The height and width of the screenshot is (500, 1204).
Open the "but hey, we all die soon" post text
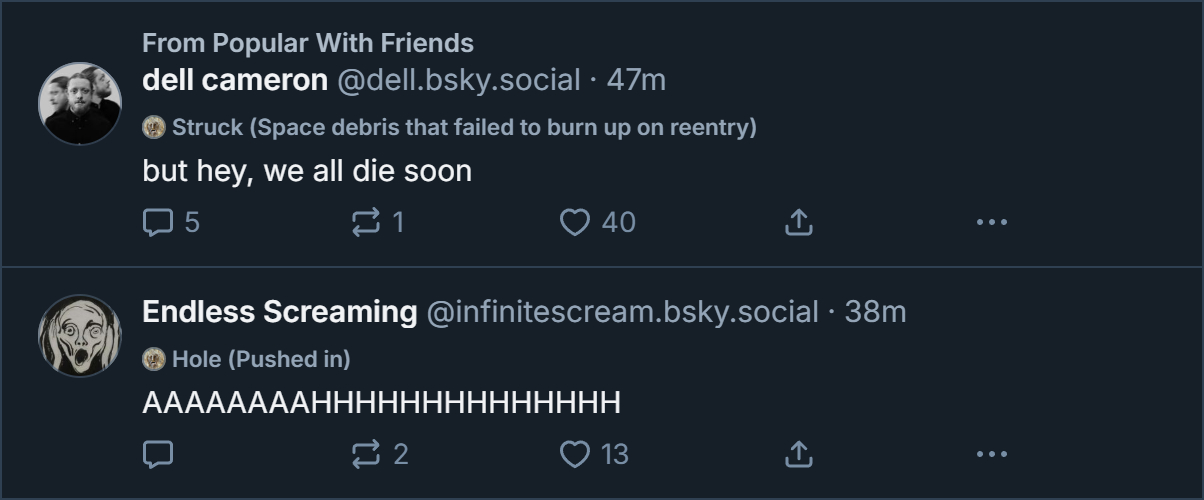(x=307, y=171)
